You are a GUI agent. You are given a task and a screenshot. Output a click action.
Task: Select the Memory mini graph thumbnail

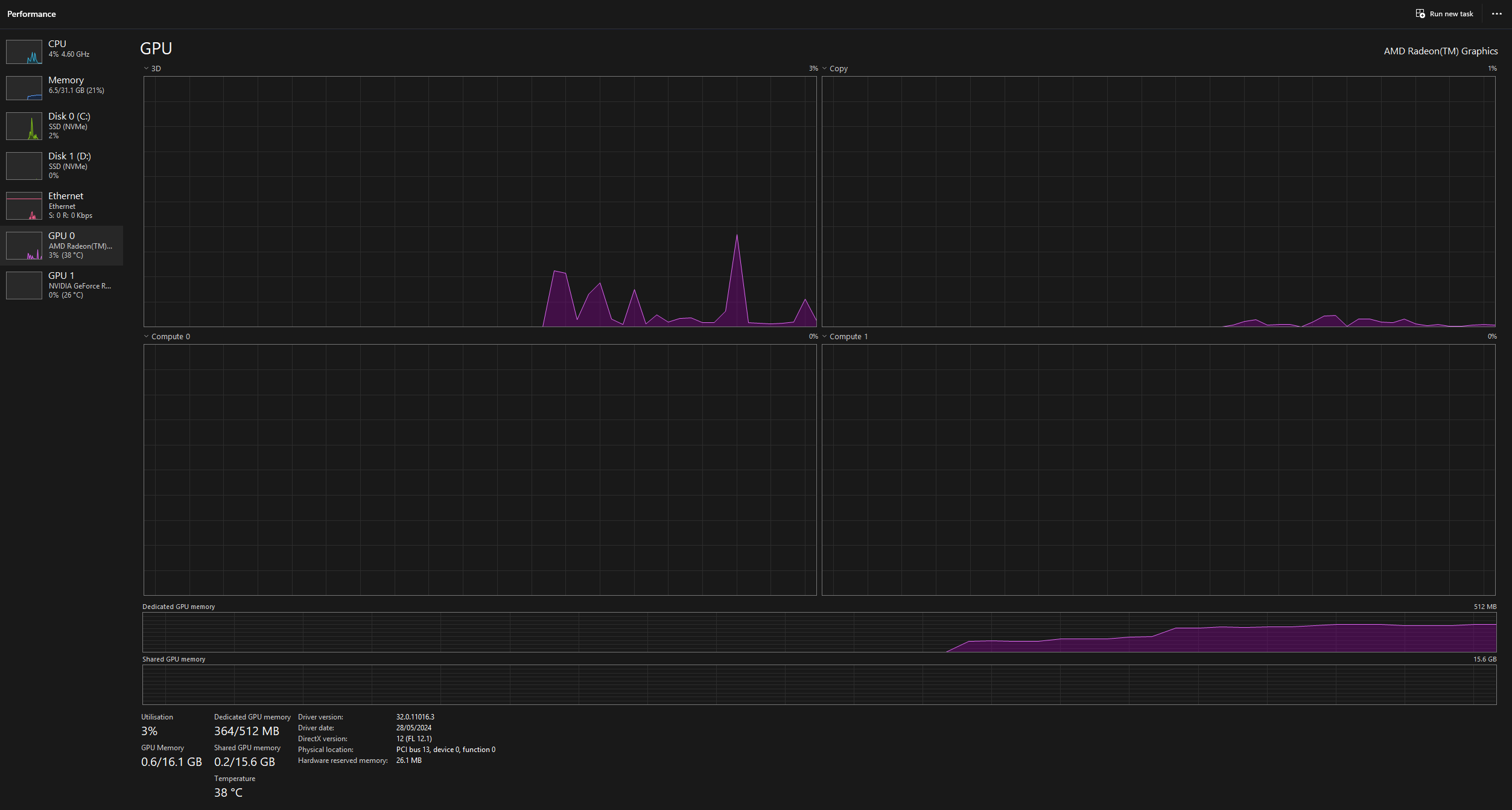tap(24, 88)
